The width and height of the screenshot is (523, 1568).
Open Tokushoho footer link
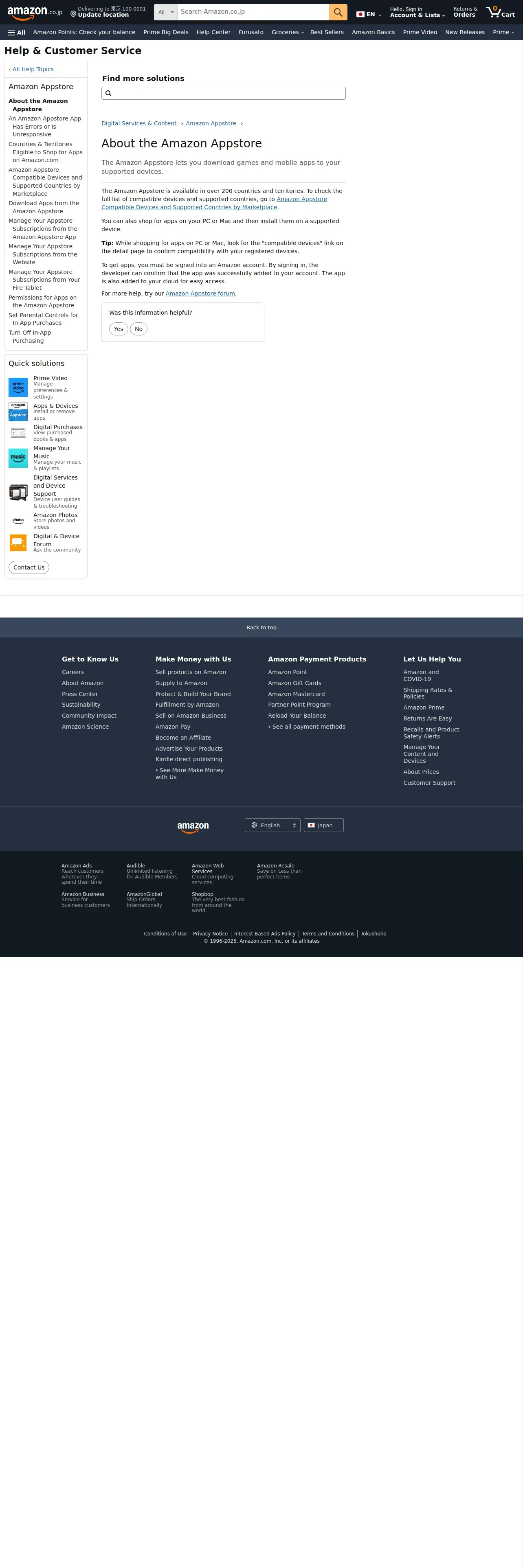373,934
